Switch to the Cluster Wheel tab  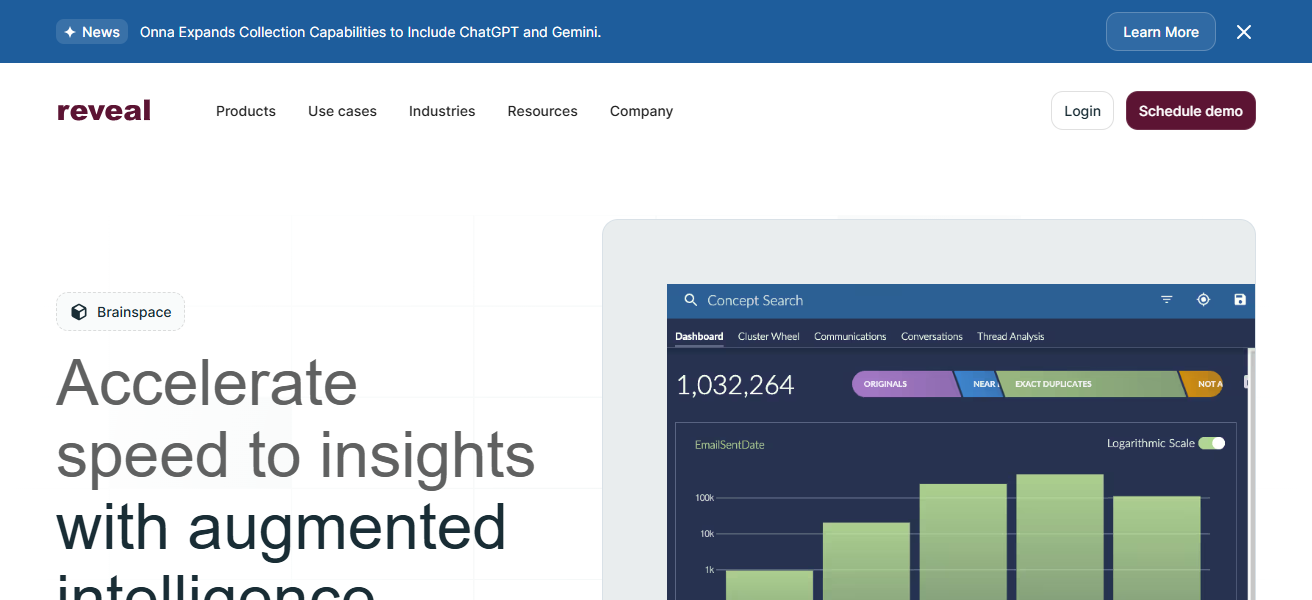click(x=769, y=337)
